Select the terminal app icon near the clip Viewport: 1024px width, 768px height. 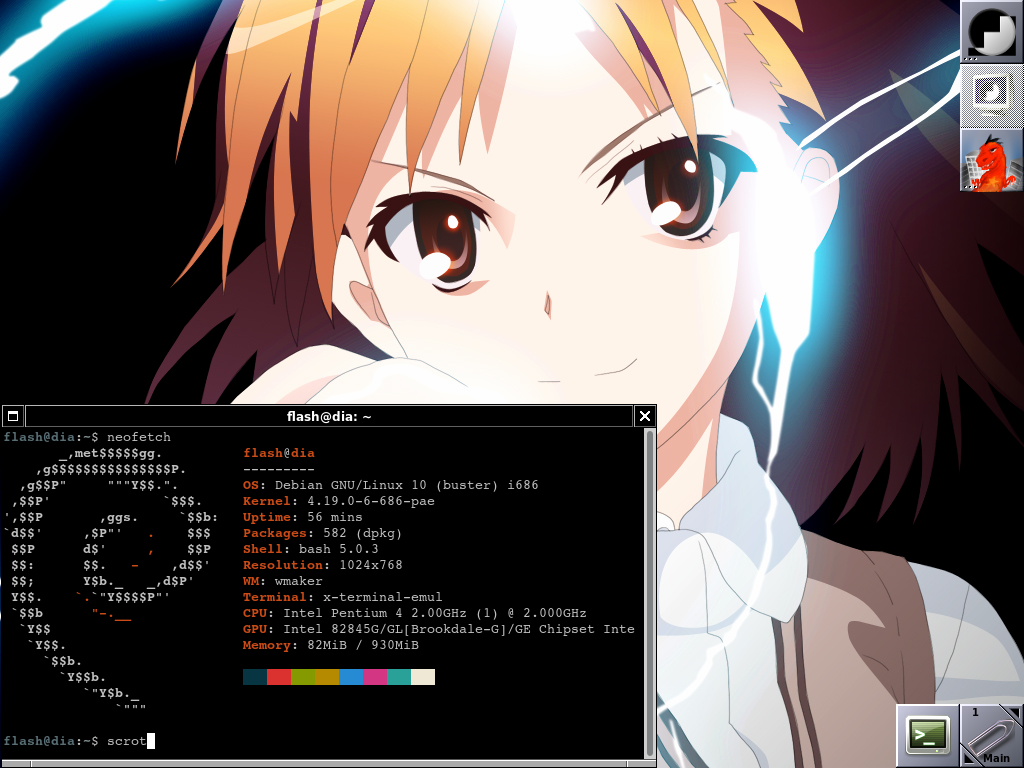tap(928, 735)
